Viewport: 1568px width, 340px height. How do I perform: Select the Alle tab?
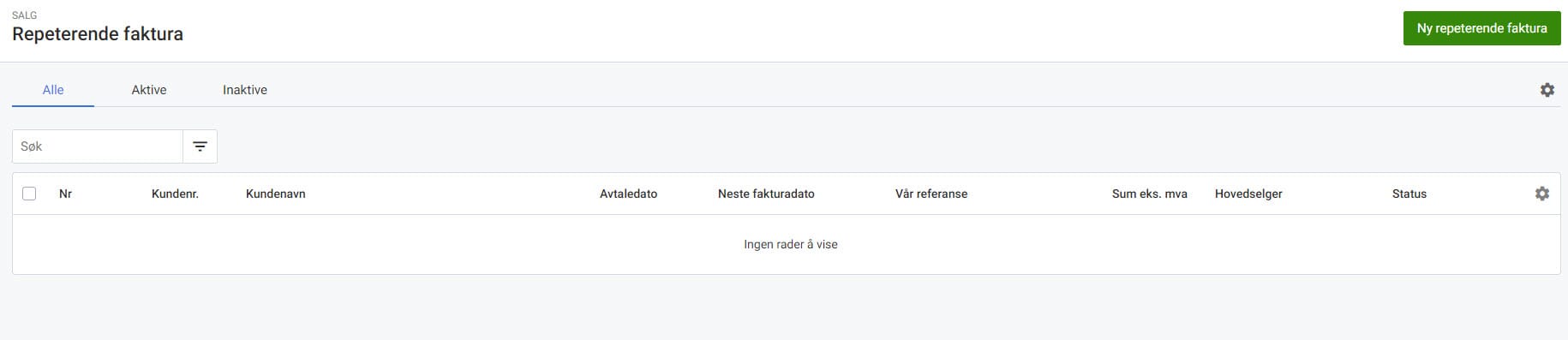click(53, 90)
